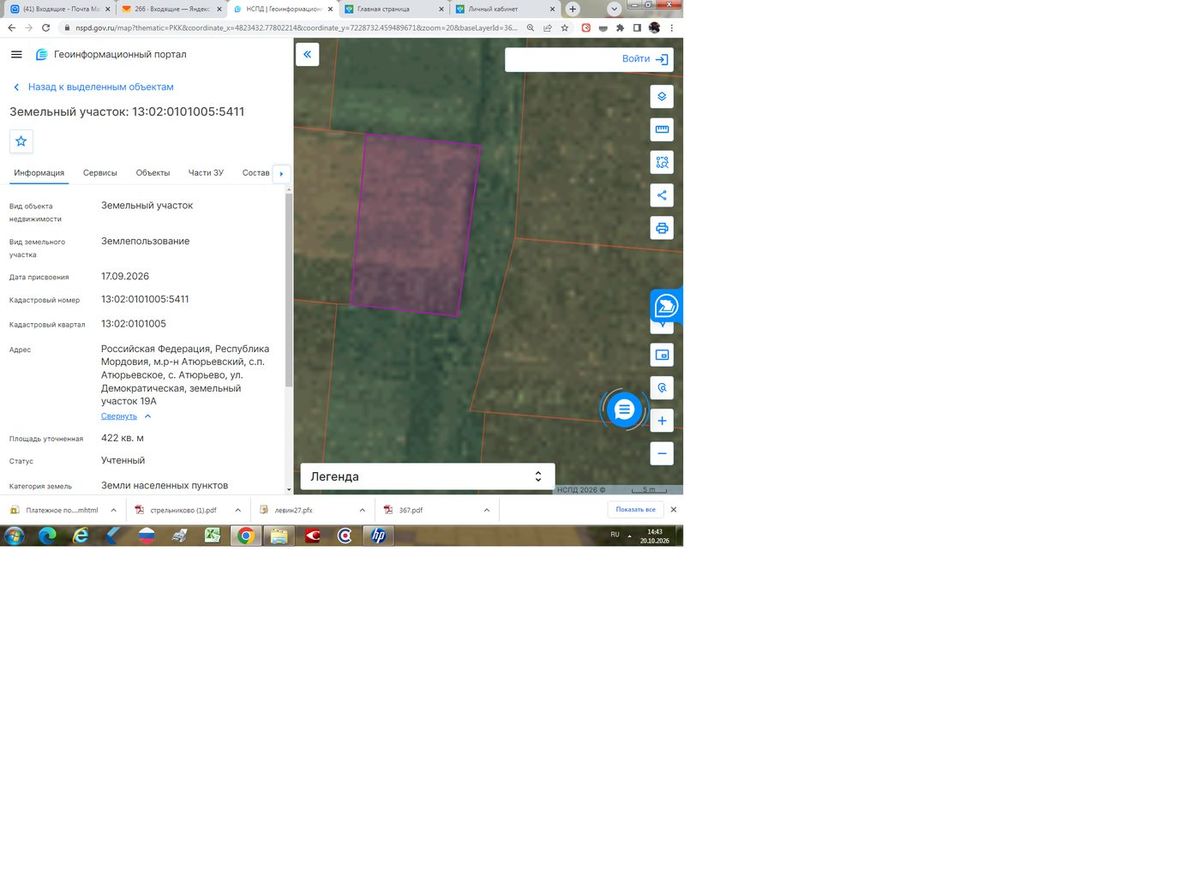
Task: Switch to the Объекты tab
Action: (153, 173)
